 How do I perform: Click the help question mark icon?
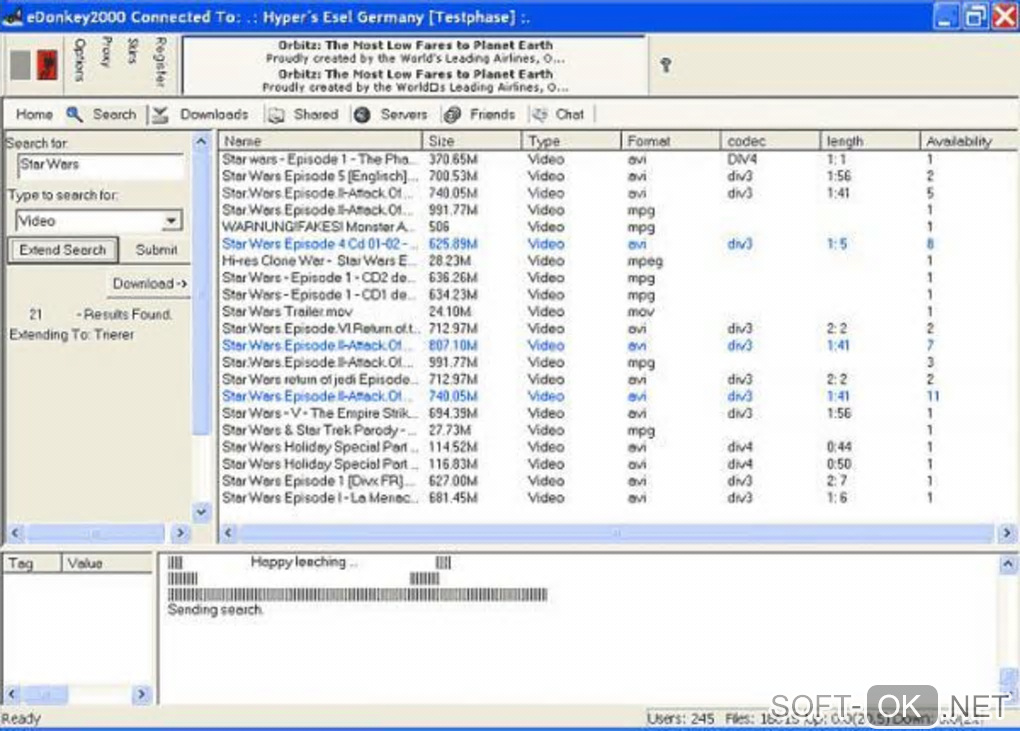[x=665, y=66]
